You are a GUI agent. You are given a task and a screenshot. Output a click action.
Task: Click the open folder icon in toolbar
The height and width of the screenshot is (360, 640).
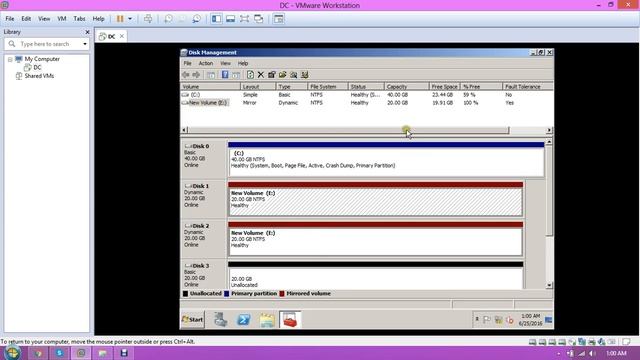[x=282, y=75]
